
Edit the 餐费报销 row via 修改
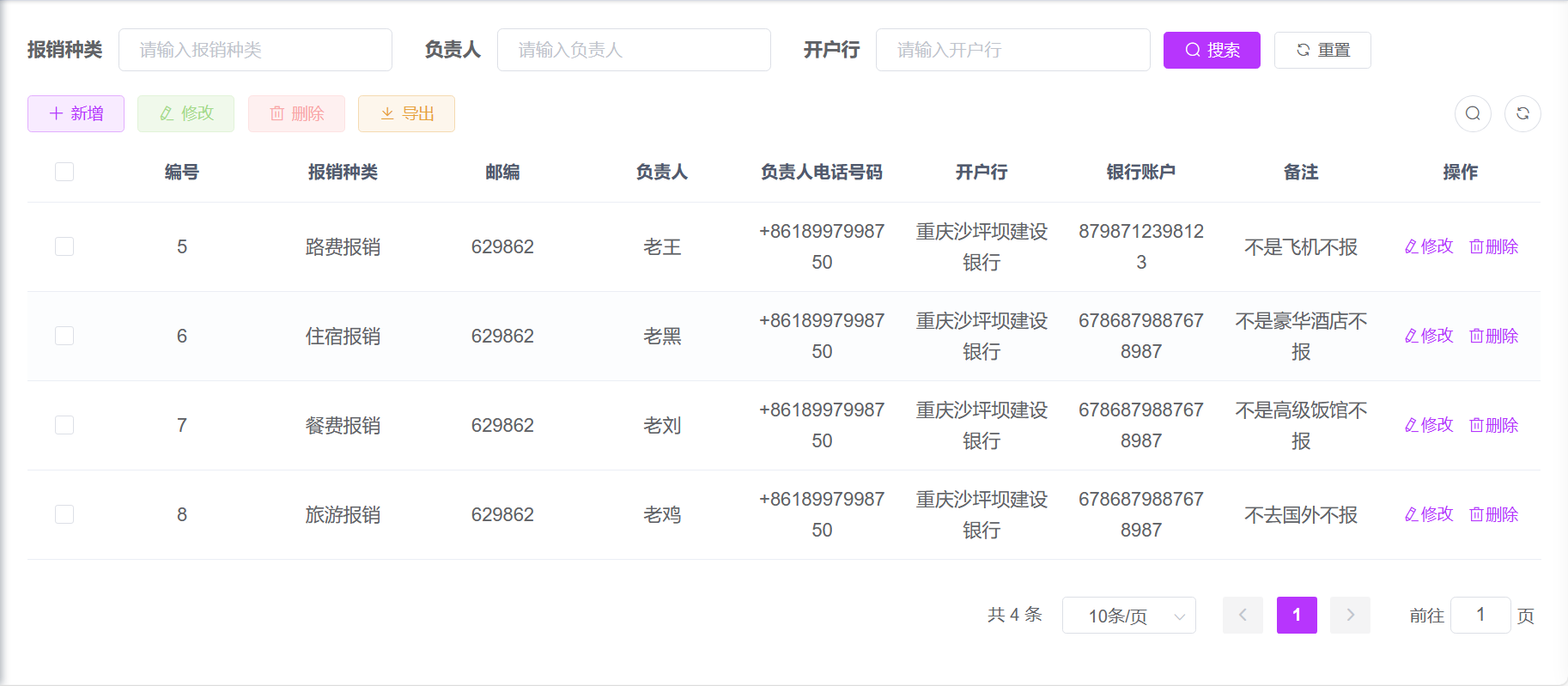pos(1429,425)
